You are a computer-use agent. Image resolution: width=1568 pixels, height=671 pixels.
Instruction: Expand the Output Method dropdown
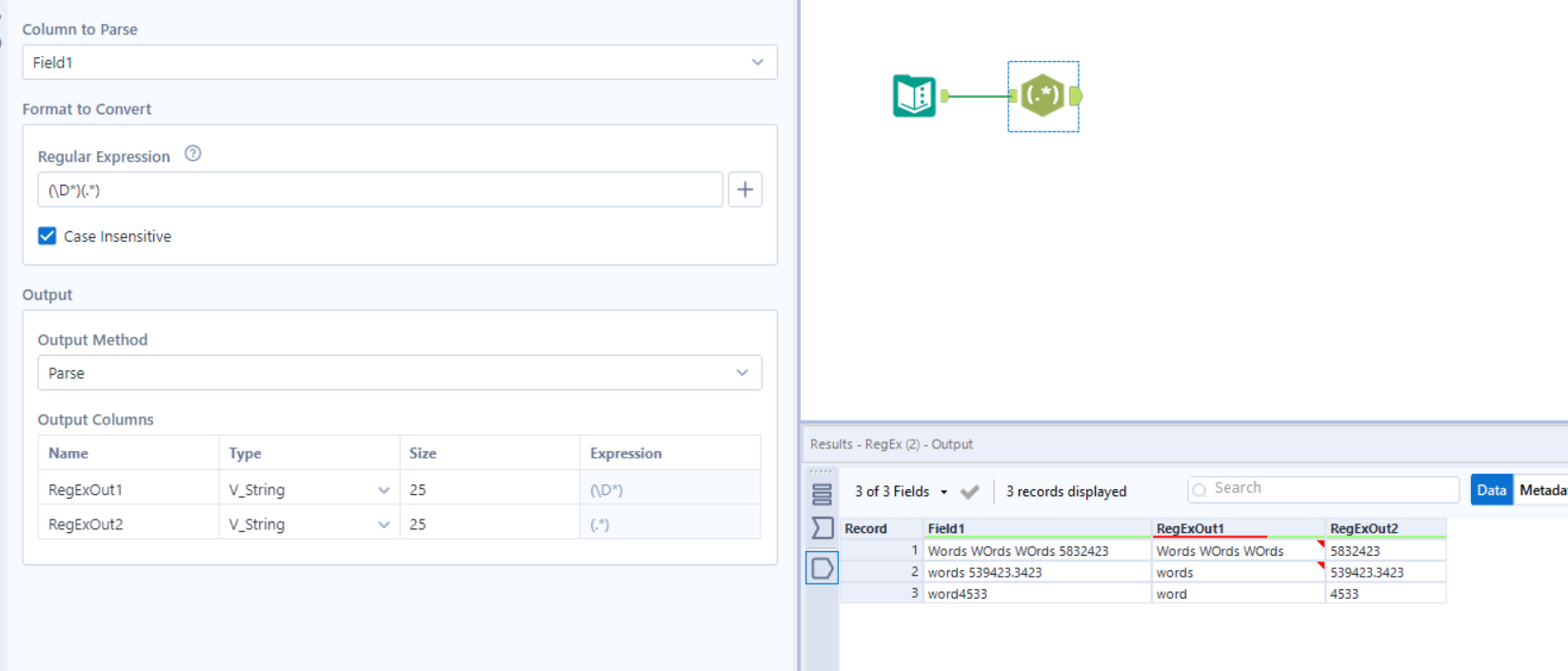[x=399, y=373]
